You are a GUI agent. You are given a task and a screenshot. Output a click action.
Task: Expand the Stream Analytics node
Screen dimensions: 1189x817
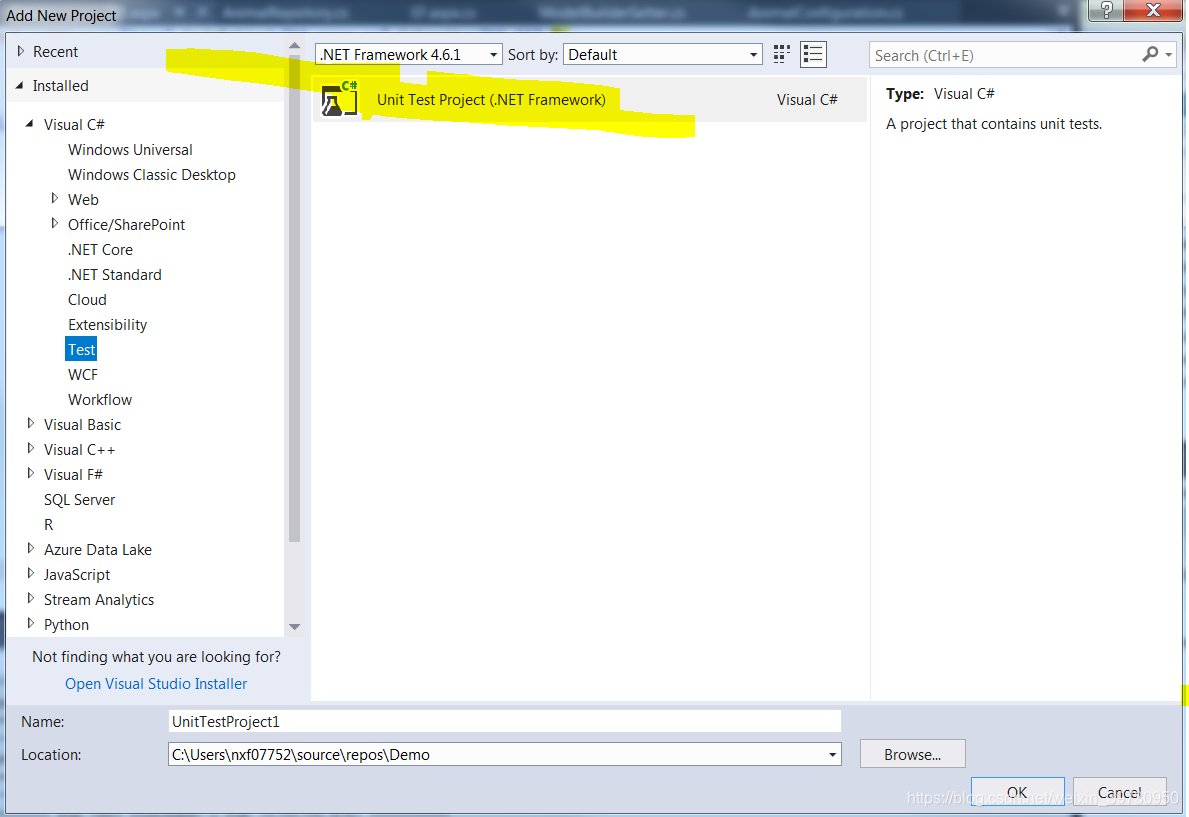30,599
